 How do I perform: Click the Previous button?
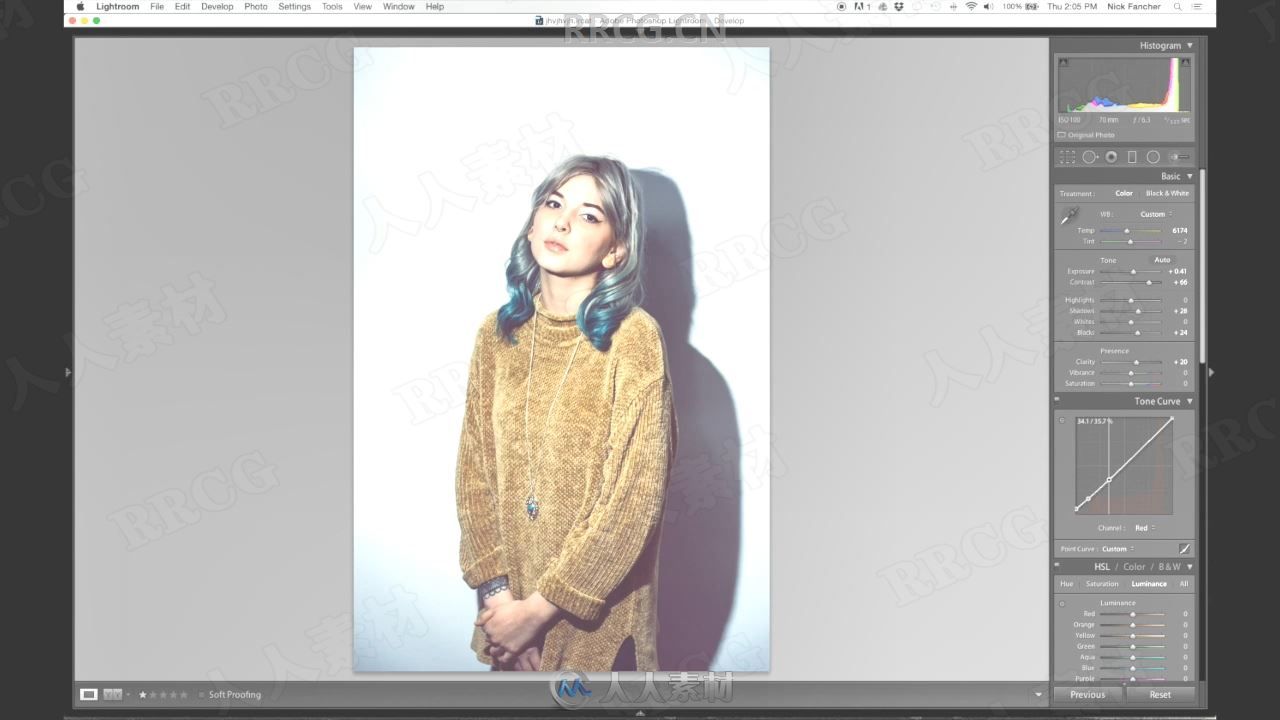click(1088, 695)
